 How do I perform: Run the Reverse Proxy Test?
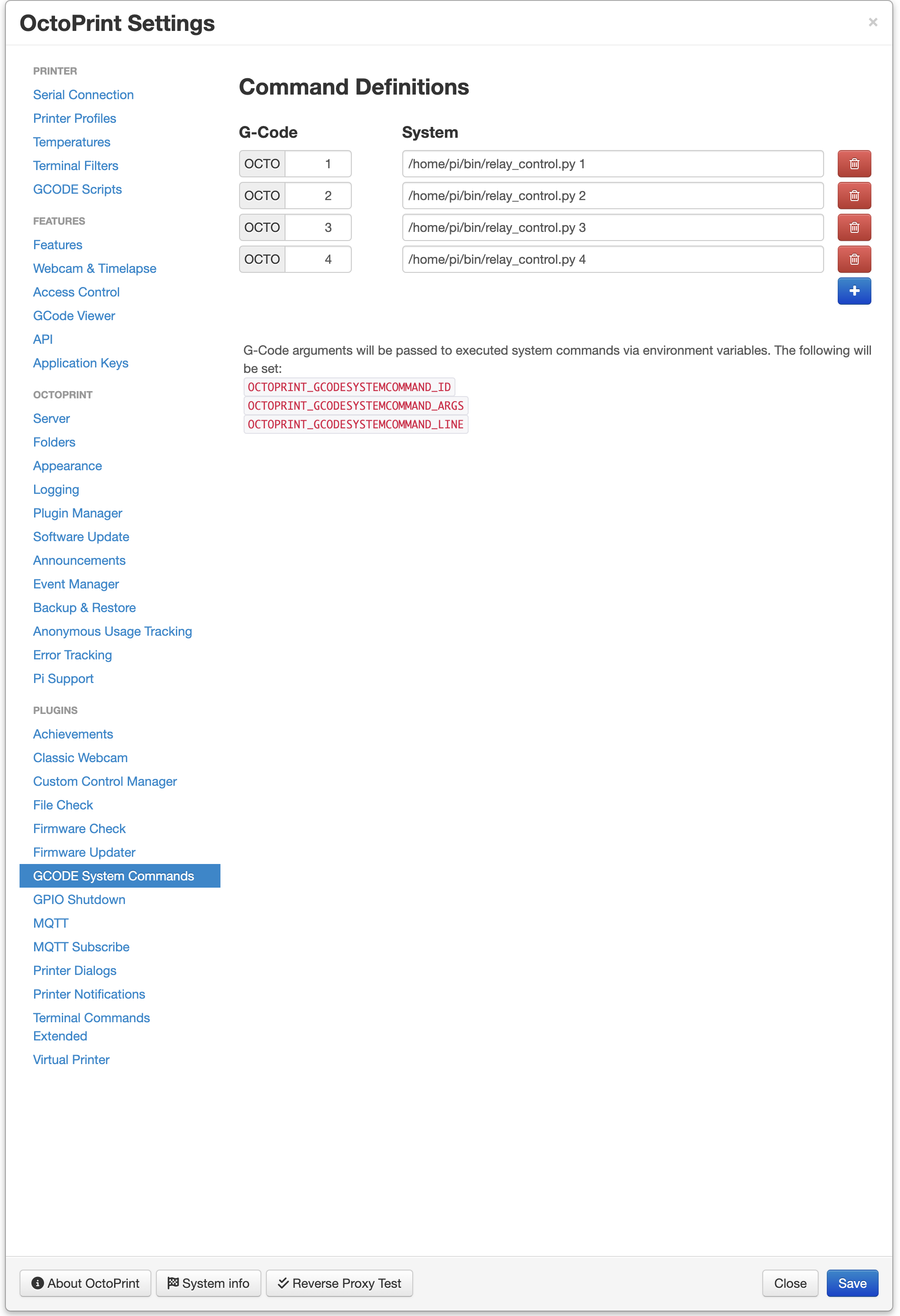340,1283
